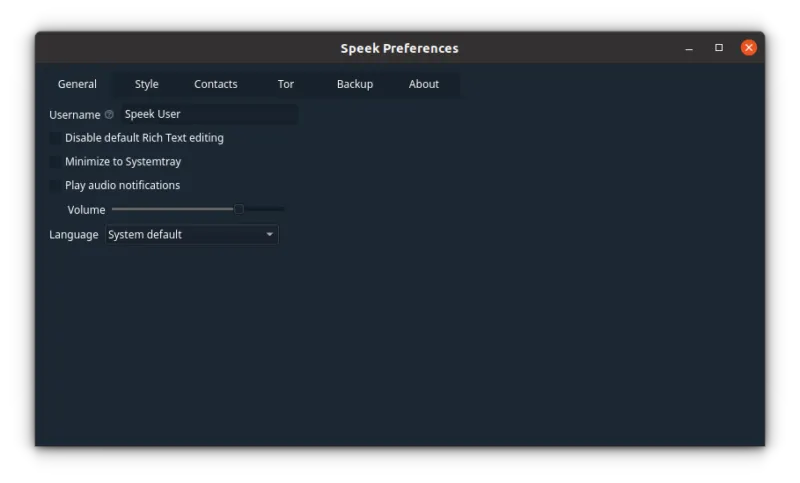Screen dimensions: 800x483
Task: Show the Backup tab
Action: 355,84
